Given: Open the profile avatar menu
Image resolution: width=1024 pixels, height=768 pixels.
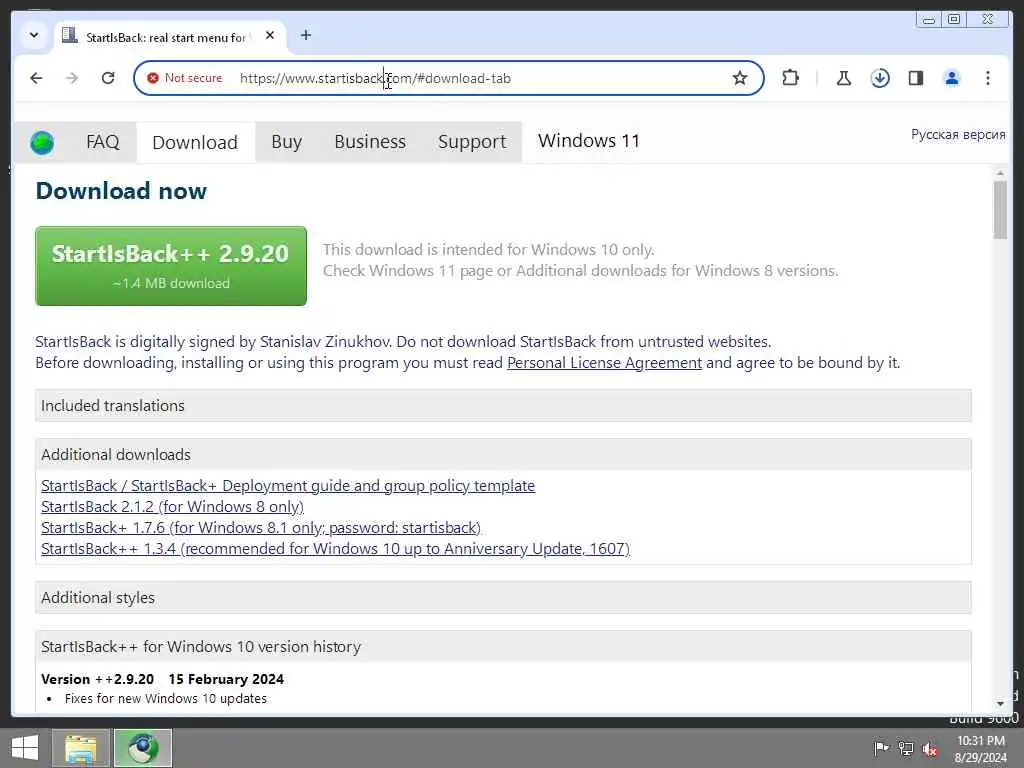Looking at the screenshot, I should tap(952, 78).
